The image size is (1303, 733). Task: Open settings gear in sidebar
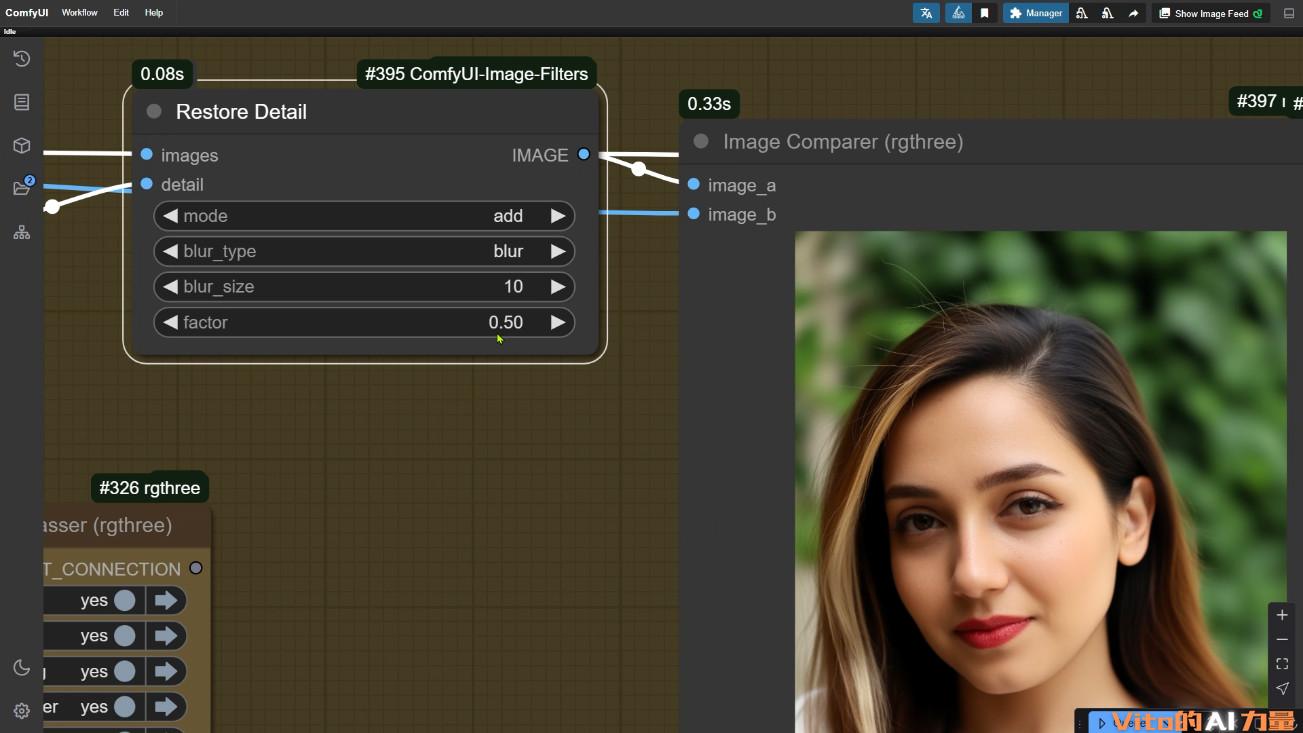(x=21, y=711)
